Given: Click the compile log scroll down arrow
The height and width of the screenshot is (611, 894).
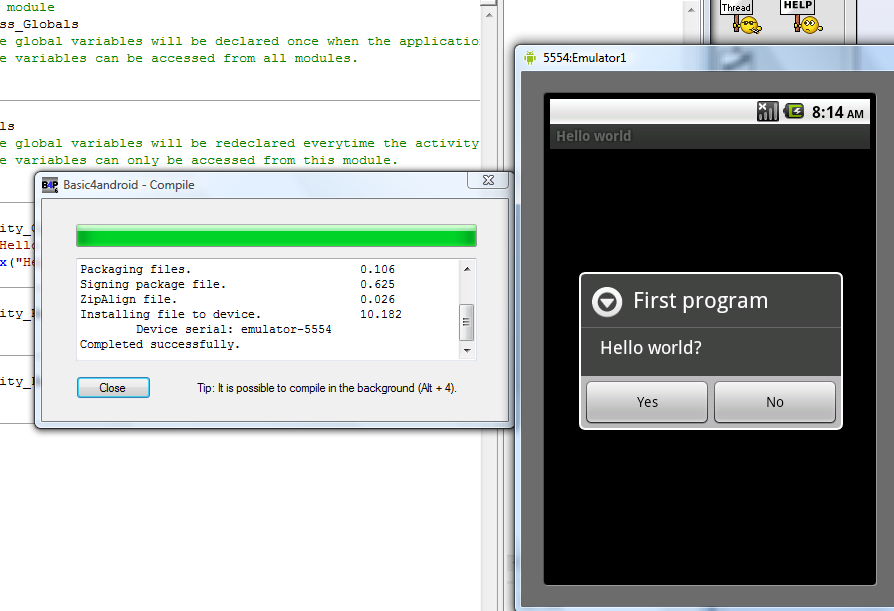Looking at the screenshot, I should tap(467, 351).
